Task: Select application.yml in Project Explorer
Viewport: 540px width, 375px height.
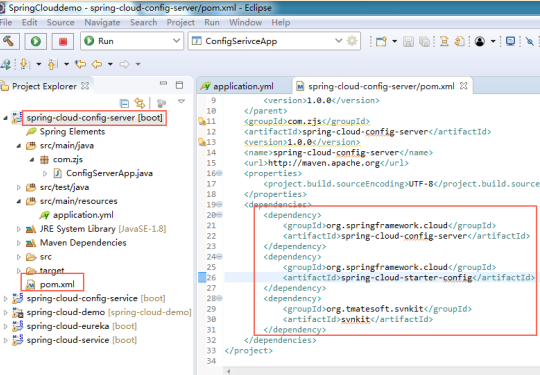Action: pyautogui.click(x=83, y=215)
